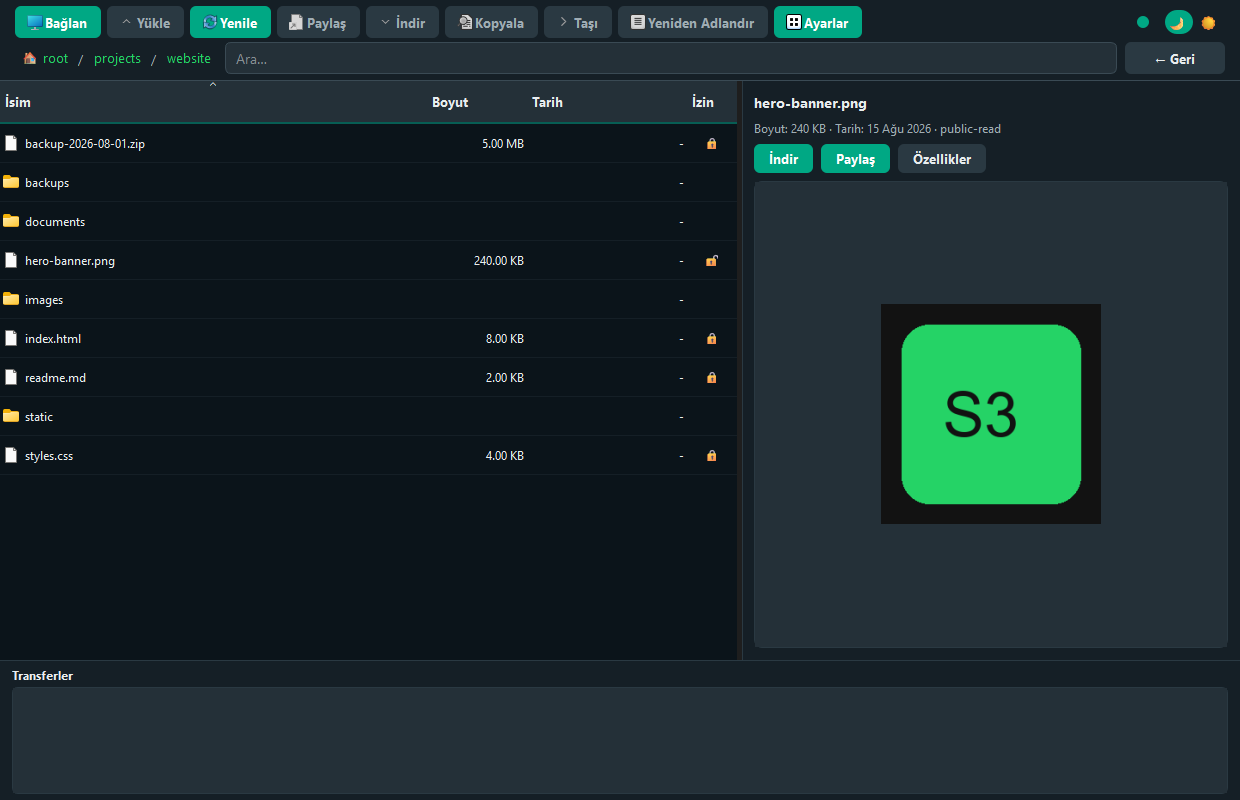Open Ayarlar settings
Viewport: 1240px width, 800px height.
coord(818,22)
